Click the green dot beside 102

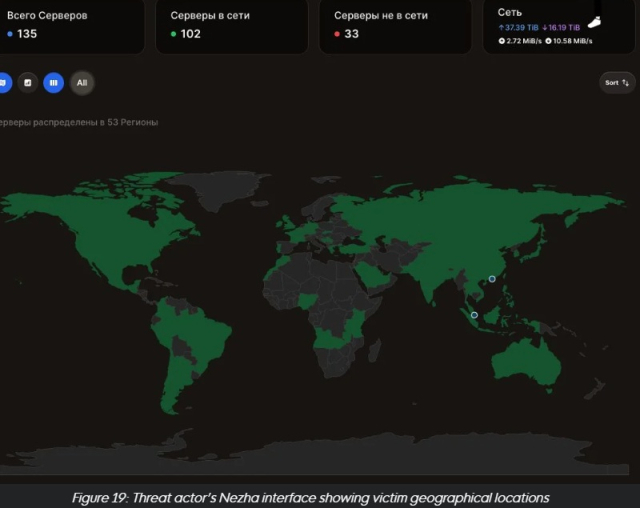point(174,34)
